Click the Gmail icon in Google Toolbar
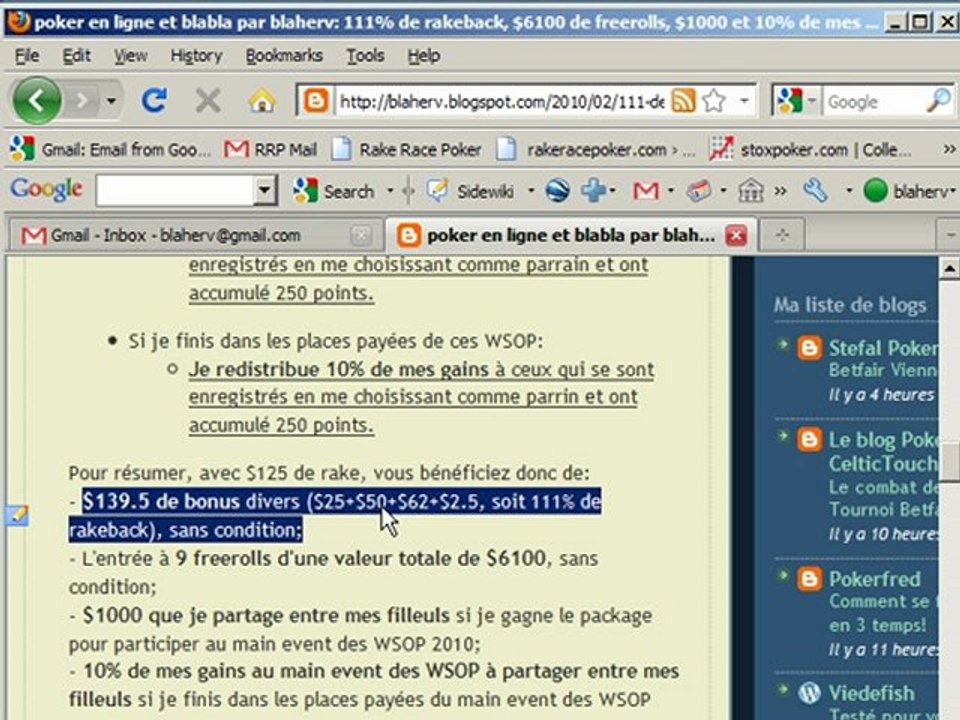Viewport: 960px width, 720px height. (x=647, y=191)
